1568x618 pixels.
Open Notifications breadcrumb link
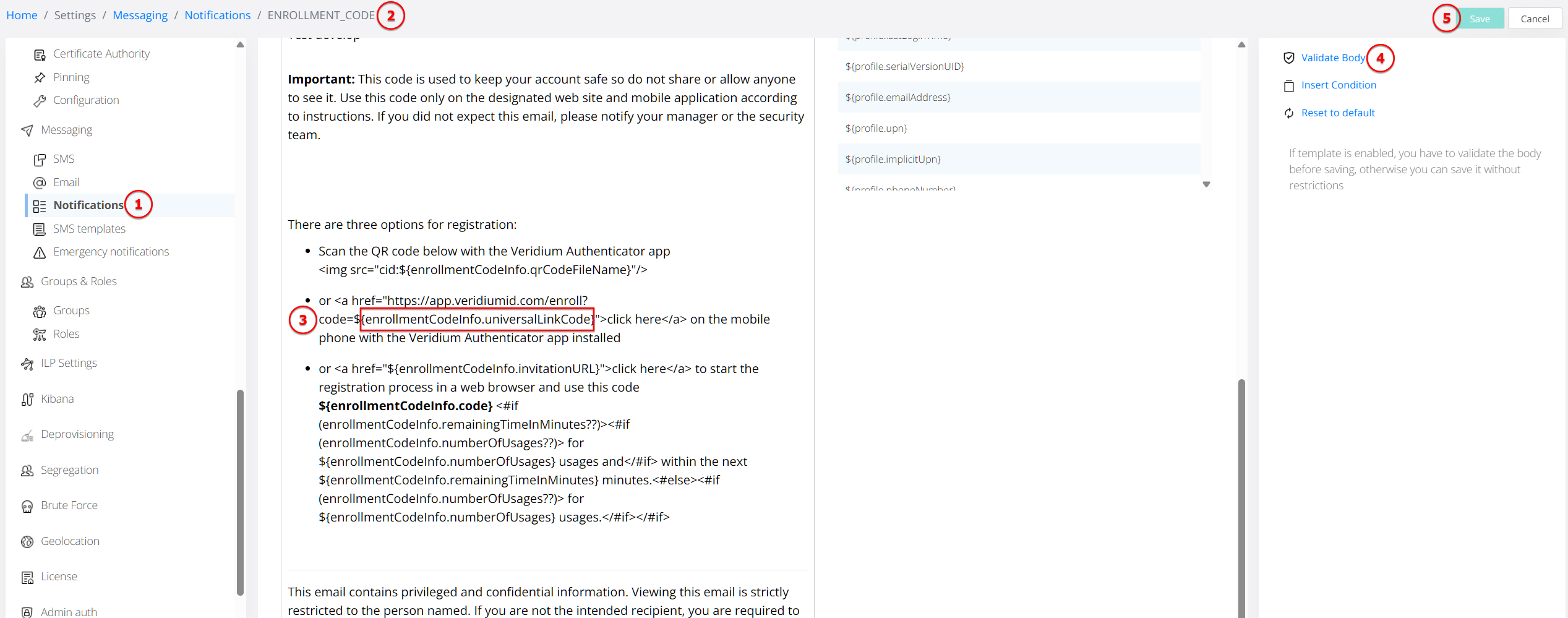tap(218, 15)
